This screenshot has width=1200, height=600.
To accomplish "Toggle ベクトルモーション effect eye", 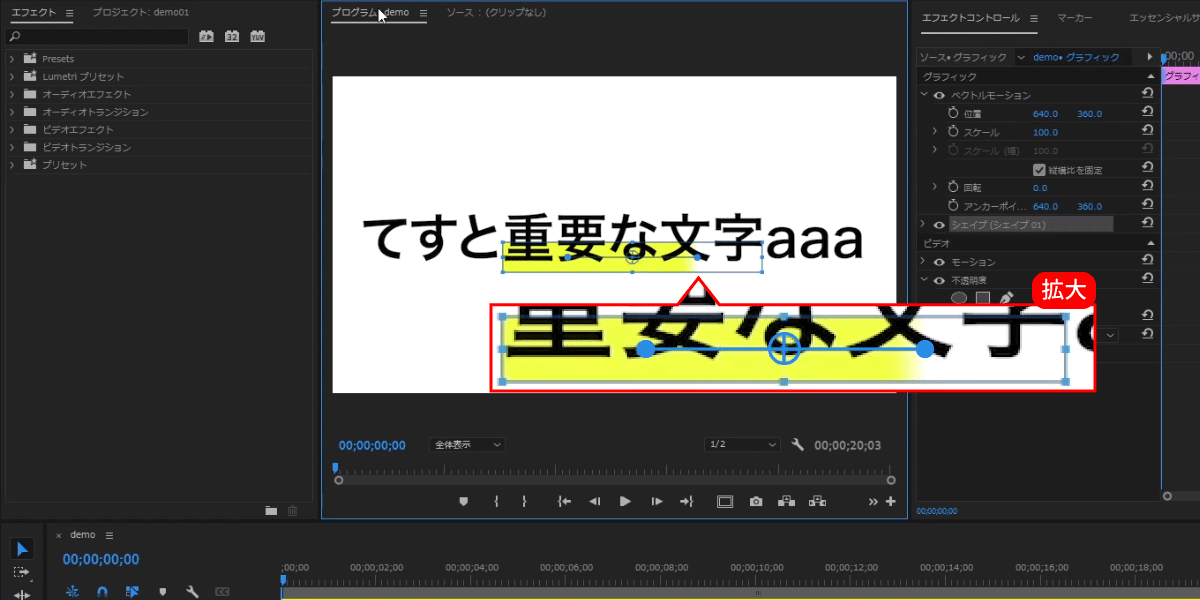I will coord(939,95).
